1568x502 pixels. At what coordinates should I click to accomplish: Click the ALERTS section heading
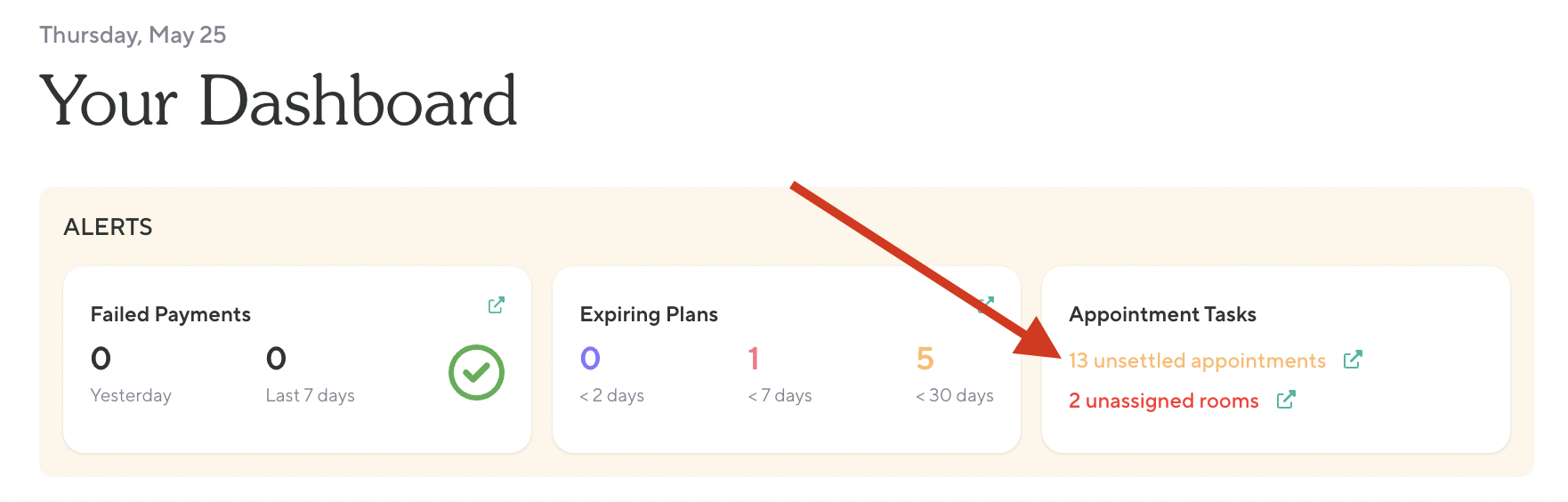pos(109,227)
